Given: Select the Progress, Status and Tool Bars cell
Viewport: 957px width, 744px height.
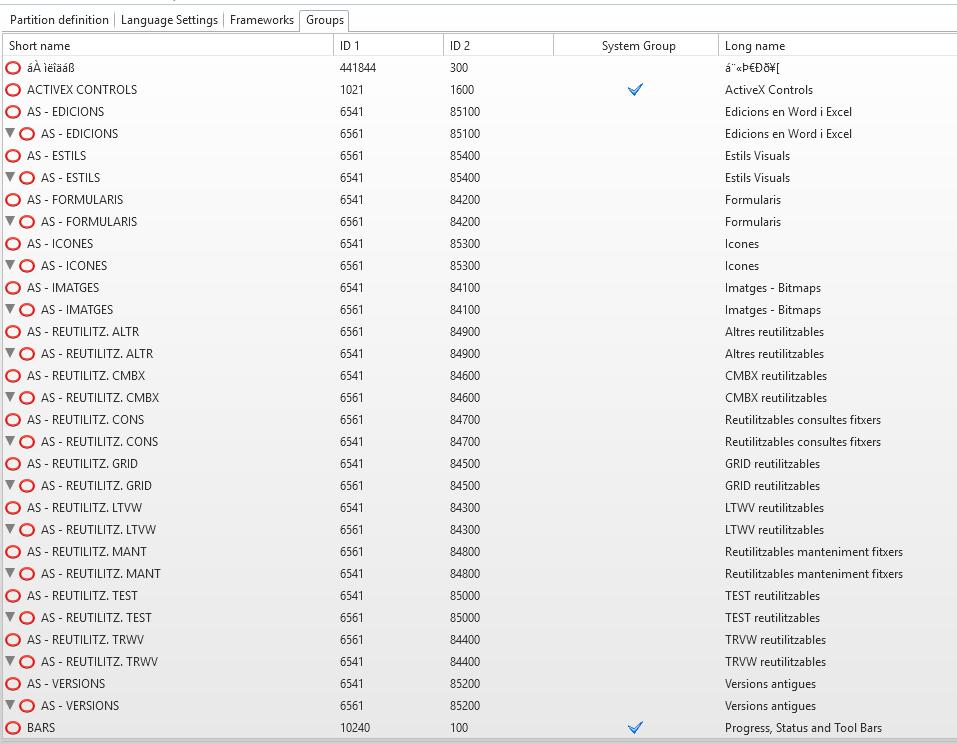Looking at the screenshot, I should pos(803,728).
